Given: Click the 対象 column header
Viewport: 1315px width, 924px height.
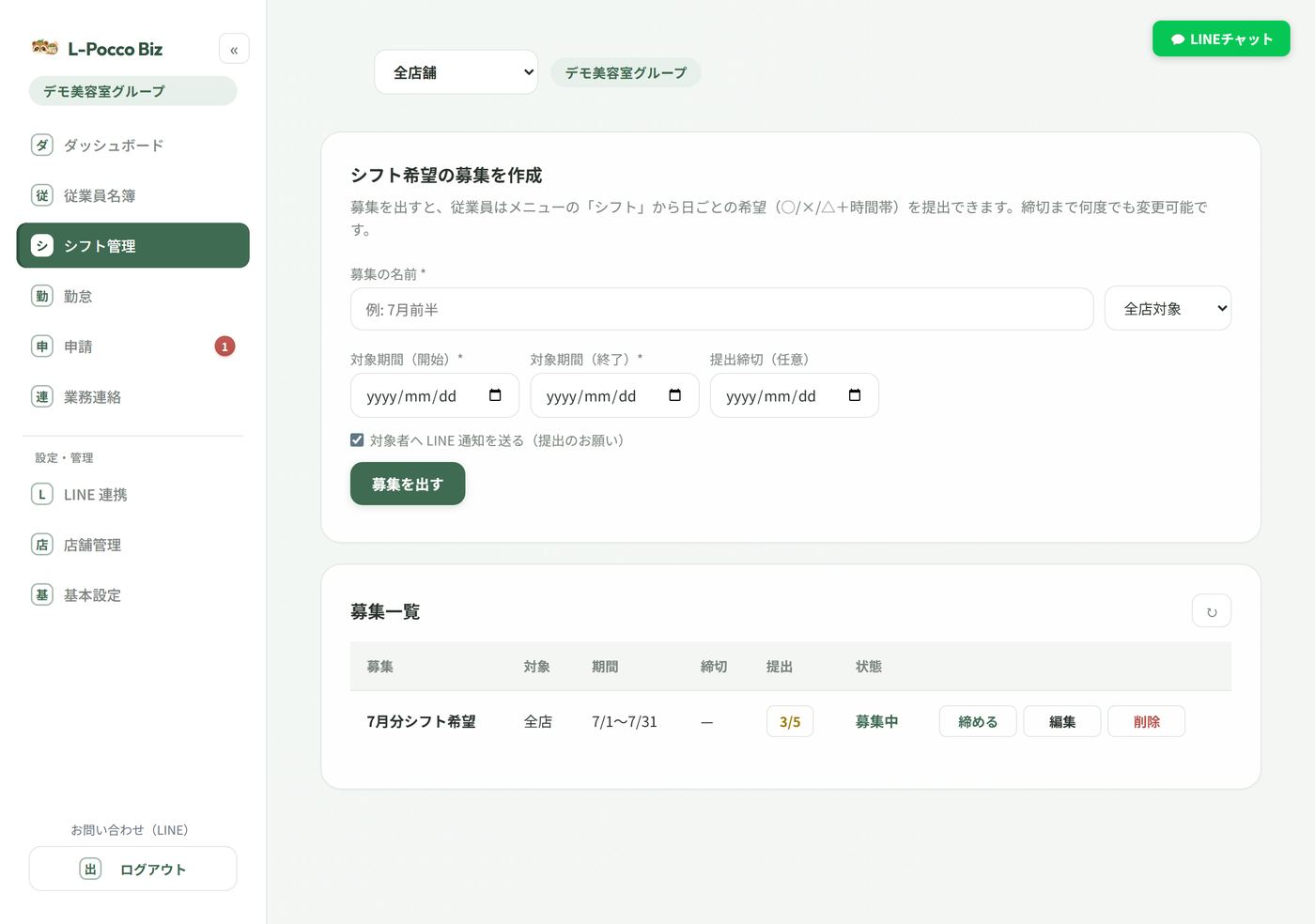Looking at the screenshot, I should coord(537,666).
